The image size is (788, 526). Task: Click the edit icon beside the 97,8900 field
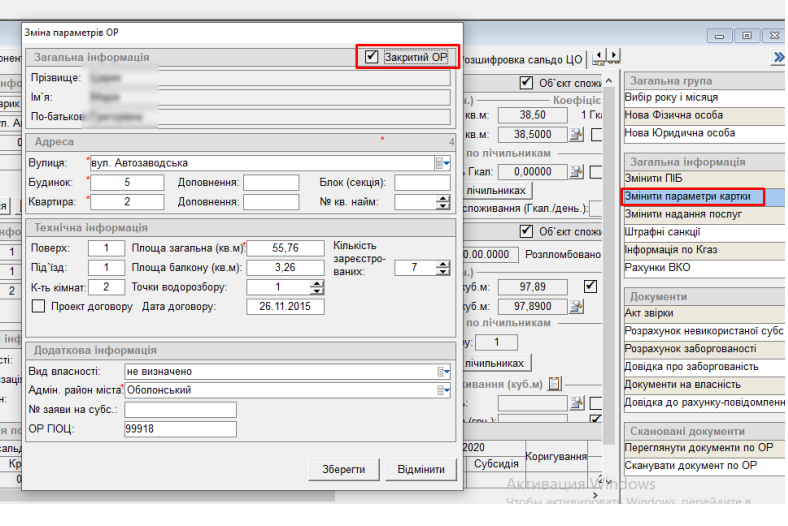576,306
